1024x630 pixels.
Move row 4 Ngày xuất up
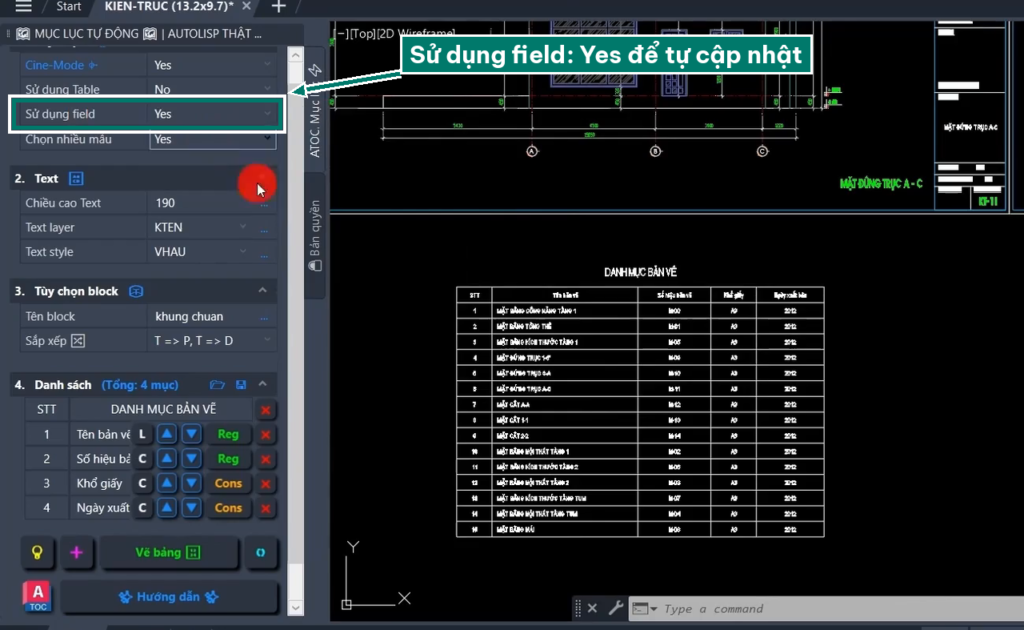pos(167,508)
